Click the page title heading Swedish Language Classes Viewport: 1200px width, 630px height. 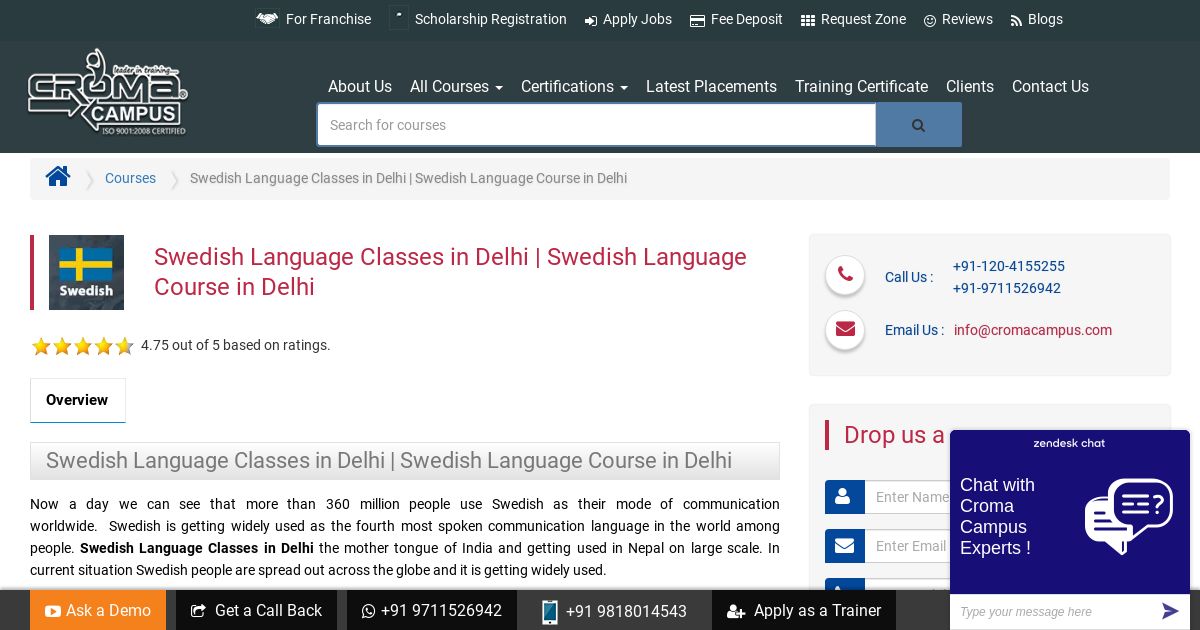click(450, 272)
